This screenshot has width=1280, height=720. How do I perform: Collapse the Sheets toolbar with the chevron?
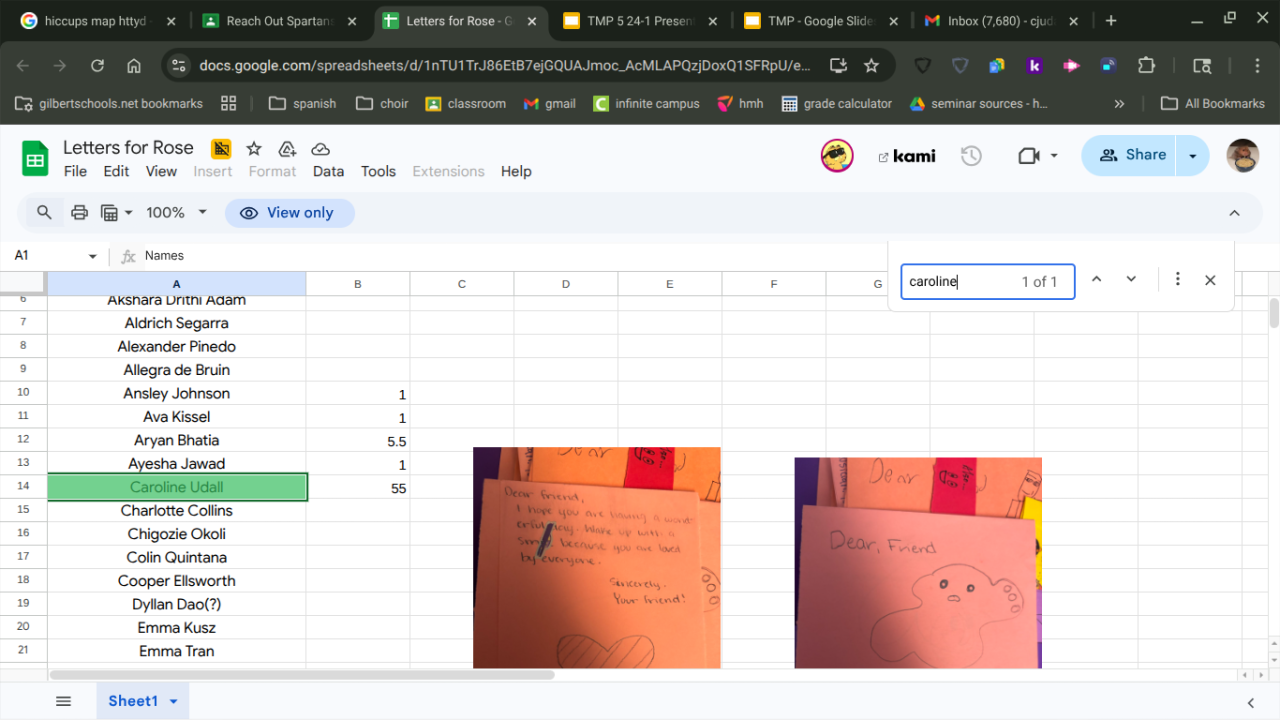[1234, 212]
